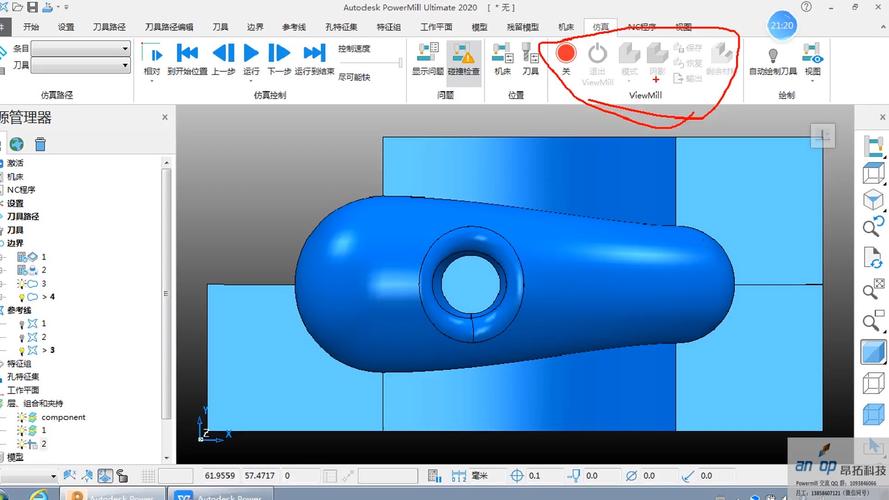Click the Save icon in quick access toolbar
889x500 pixels.
(x=32, y=7)
